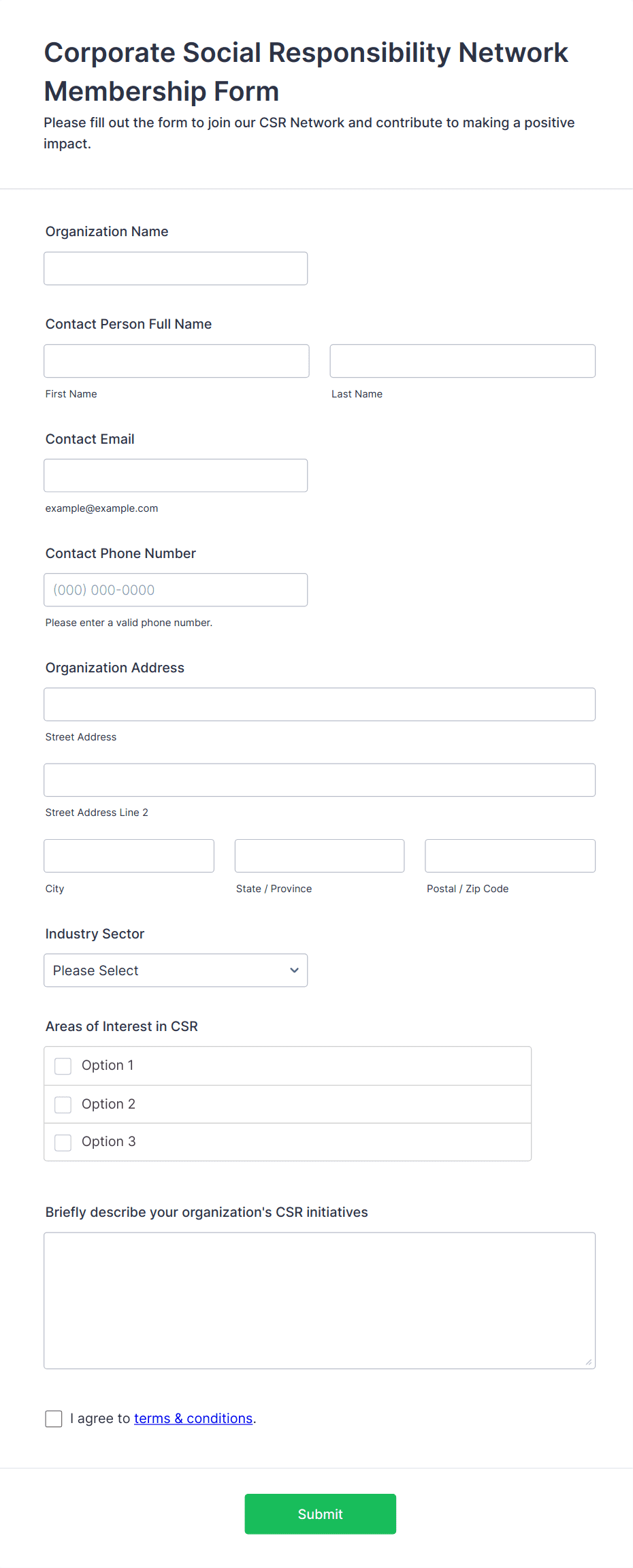Toggle the I agree to terms checkbox
This screenshot has width=633, height=1568.
(x=54, y=1418)
